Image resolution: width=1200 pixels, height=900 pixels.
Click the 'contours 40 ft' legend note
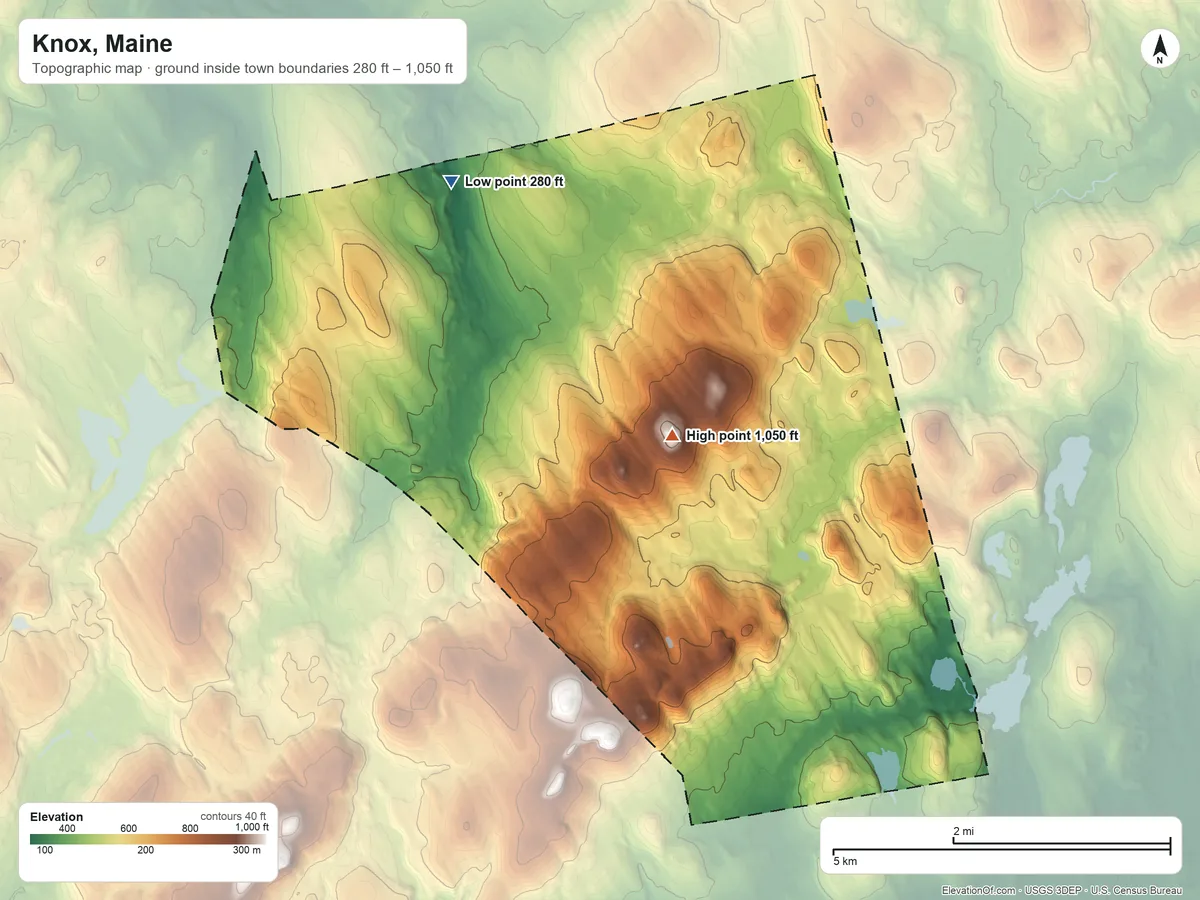coord(234,816)
